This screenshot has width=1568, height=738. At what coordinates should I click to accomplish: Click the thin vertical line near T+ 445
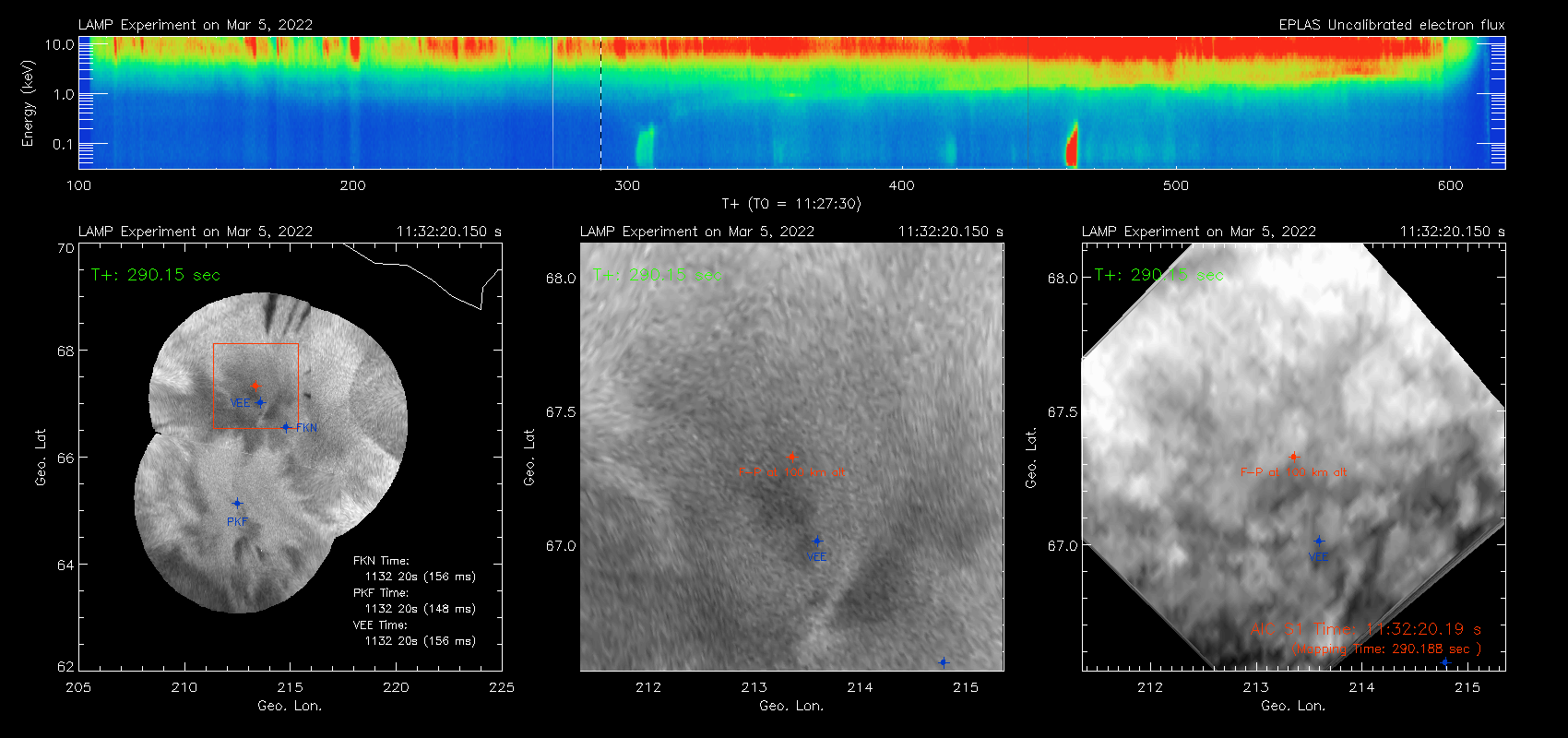(1028, 102)
